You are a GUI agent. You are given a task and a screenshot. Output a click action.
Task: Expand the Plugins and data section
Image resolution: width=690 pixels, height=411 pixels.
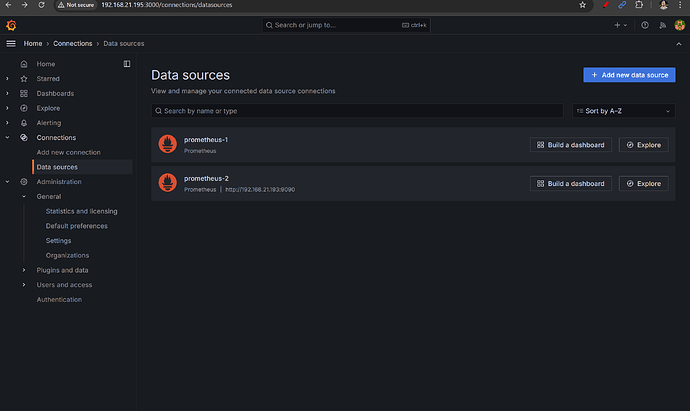25,270
